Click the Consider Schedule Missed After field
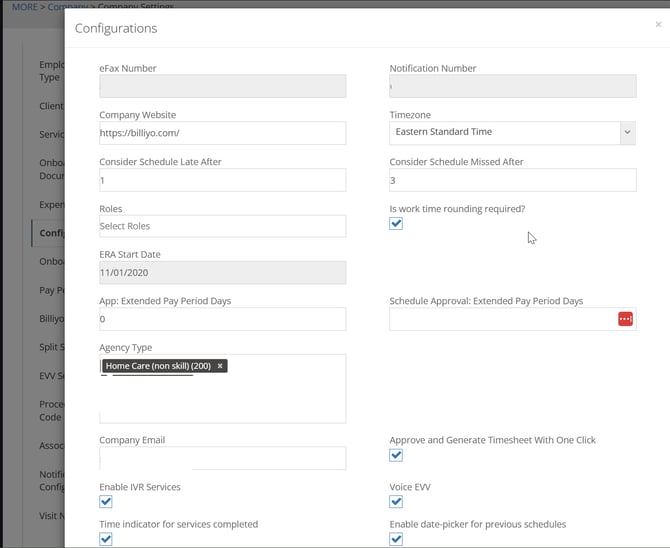Viewport: 670px width, 548px height. tap(512, 180)
